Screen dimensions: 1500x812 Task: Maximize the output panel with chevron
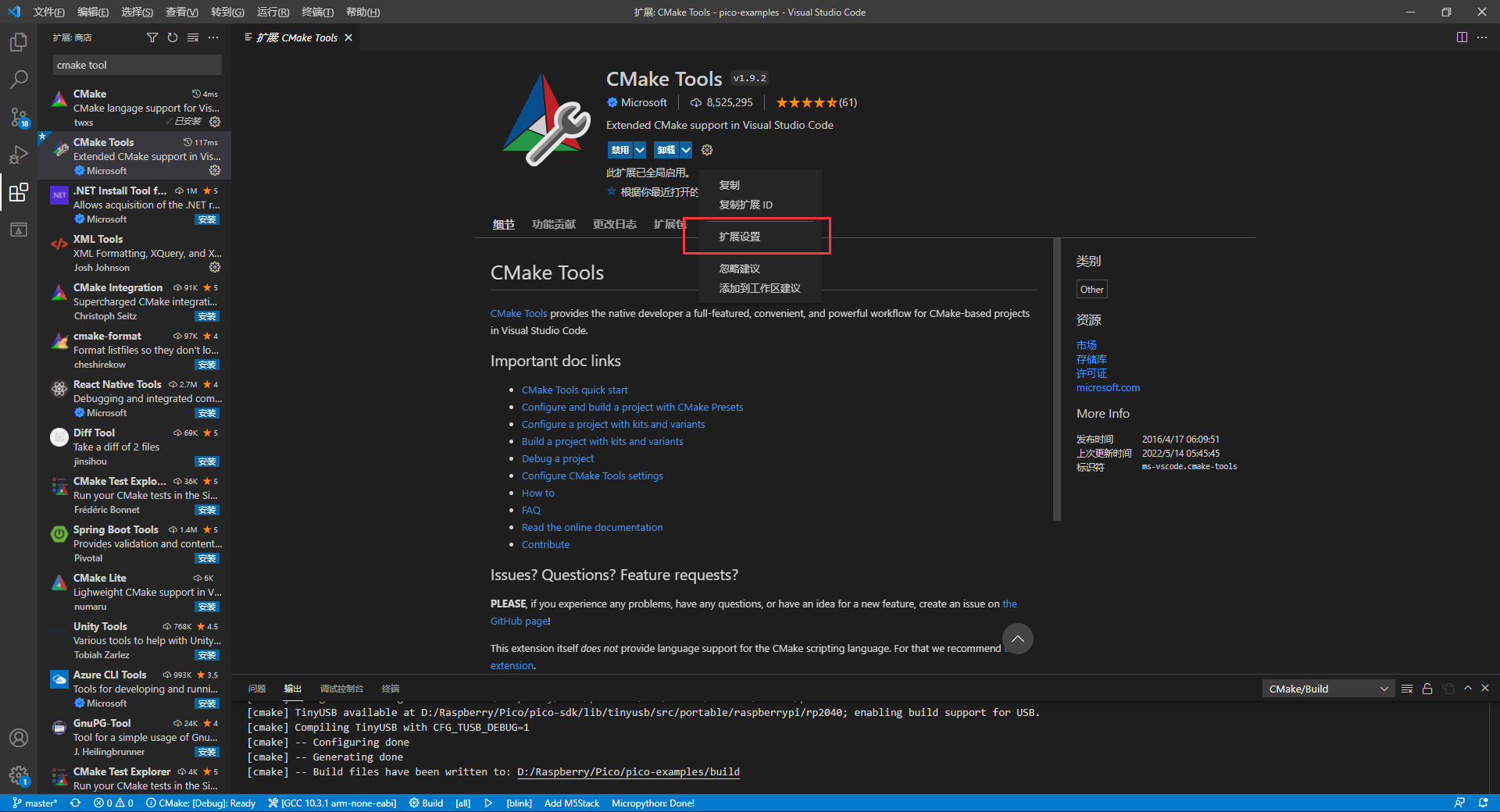pyautogui.click(x=1468, y=689)
